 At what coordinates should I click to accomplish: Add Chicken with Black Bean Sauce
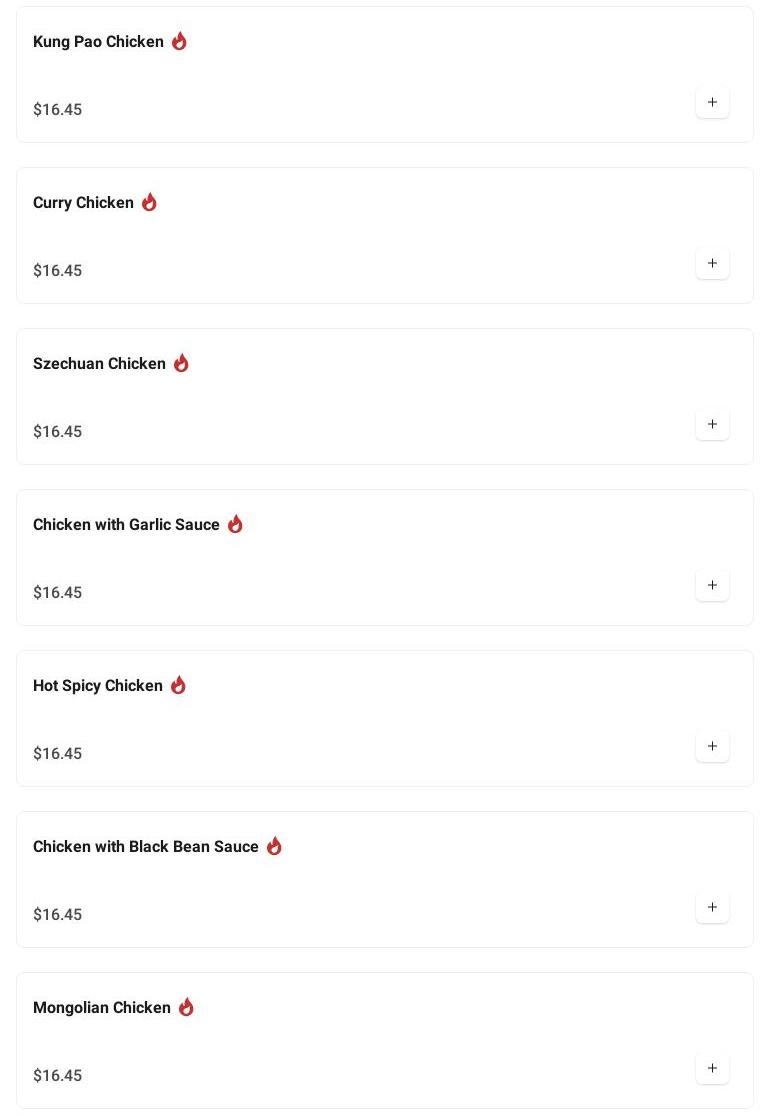tap(712, 907)
